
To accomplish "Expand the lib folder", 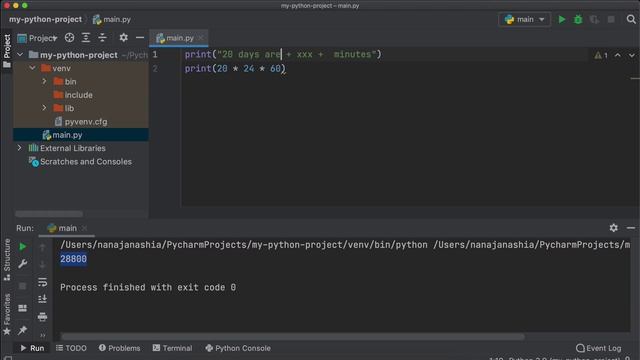I will [44, 108].
